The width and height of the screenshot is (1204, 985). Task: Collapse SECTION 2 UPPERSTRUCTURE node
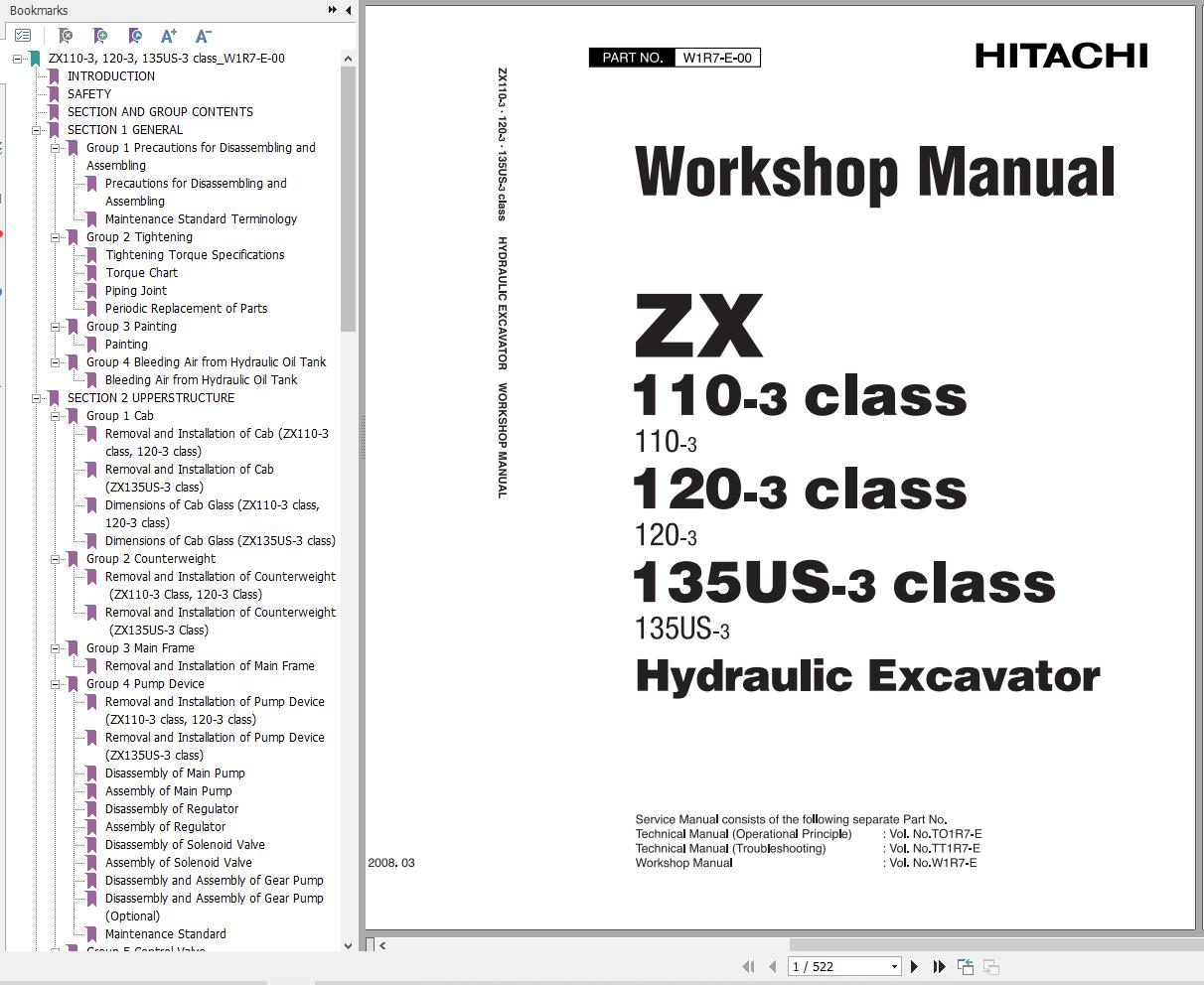pos(37,398)
